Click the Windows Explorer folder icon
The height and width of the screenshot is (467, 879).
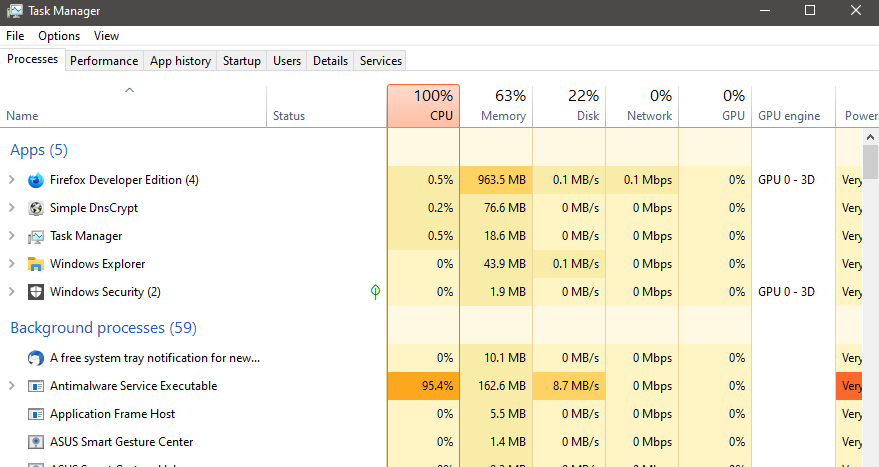pos(36,264)
